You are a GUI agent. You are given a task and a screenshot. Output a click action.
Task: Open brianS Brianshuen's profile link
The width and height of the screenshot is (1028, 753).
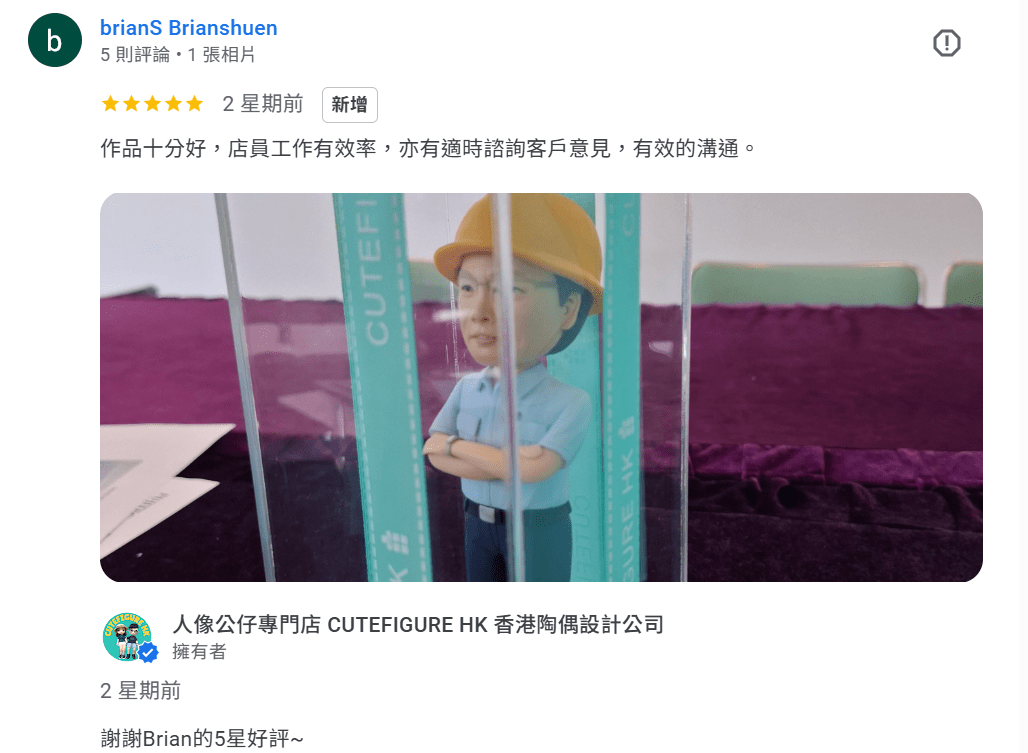pyautogui.click(x=189, y=28)
